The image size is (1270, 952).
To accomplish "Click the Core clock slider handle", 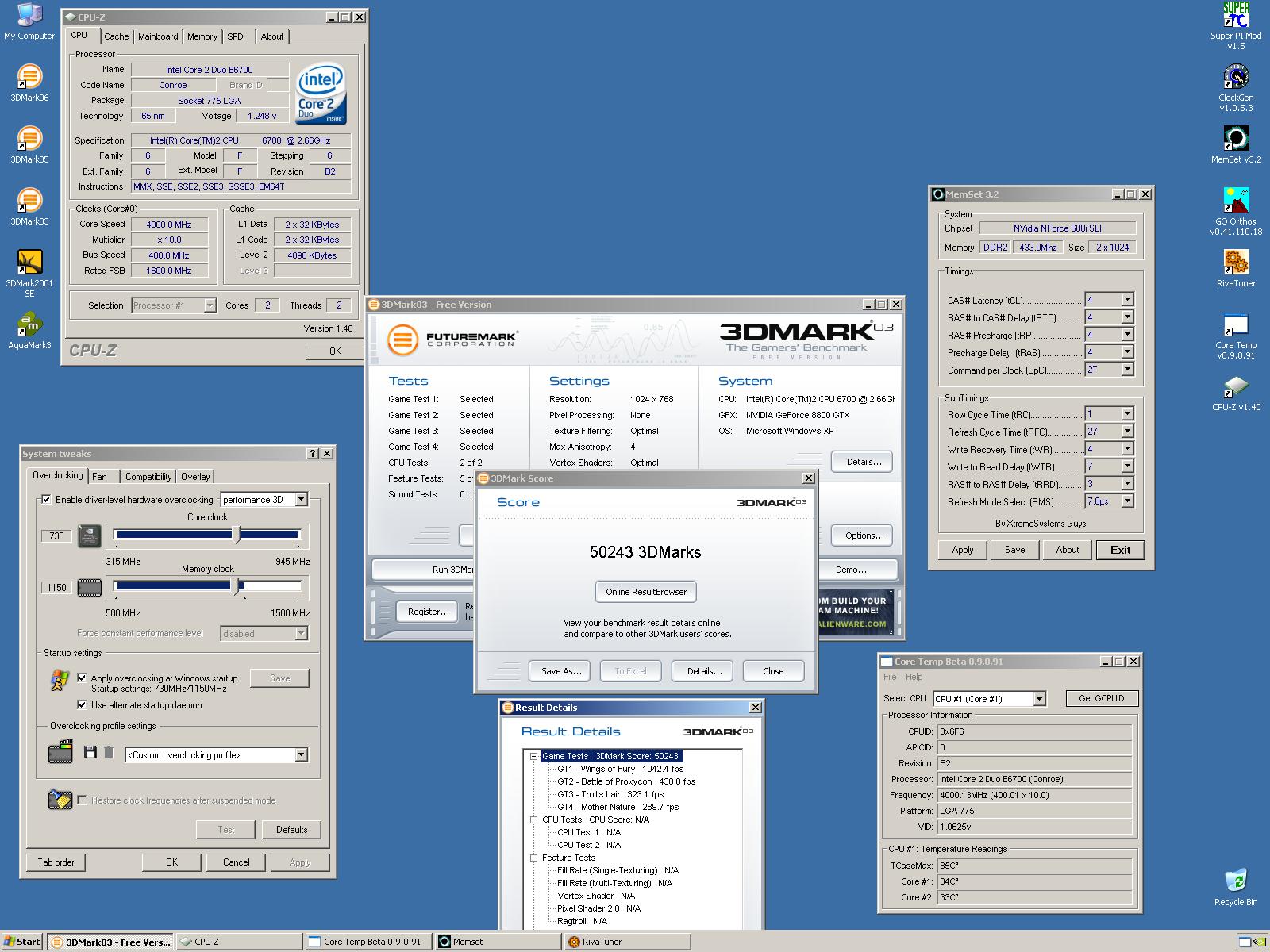I will tap(237, 535).
